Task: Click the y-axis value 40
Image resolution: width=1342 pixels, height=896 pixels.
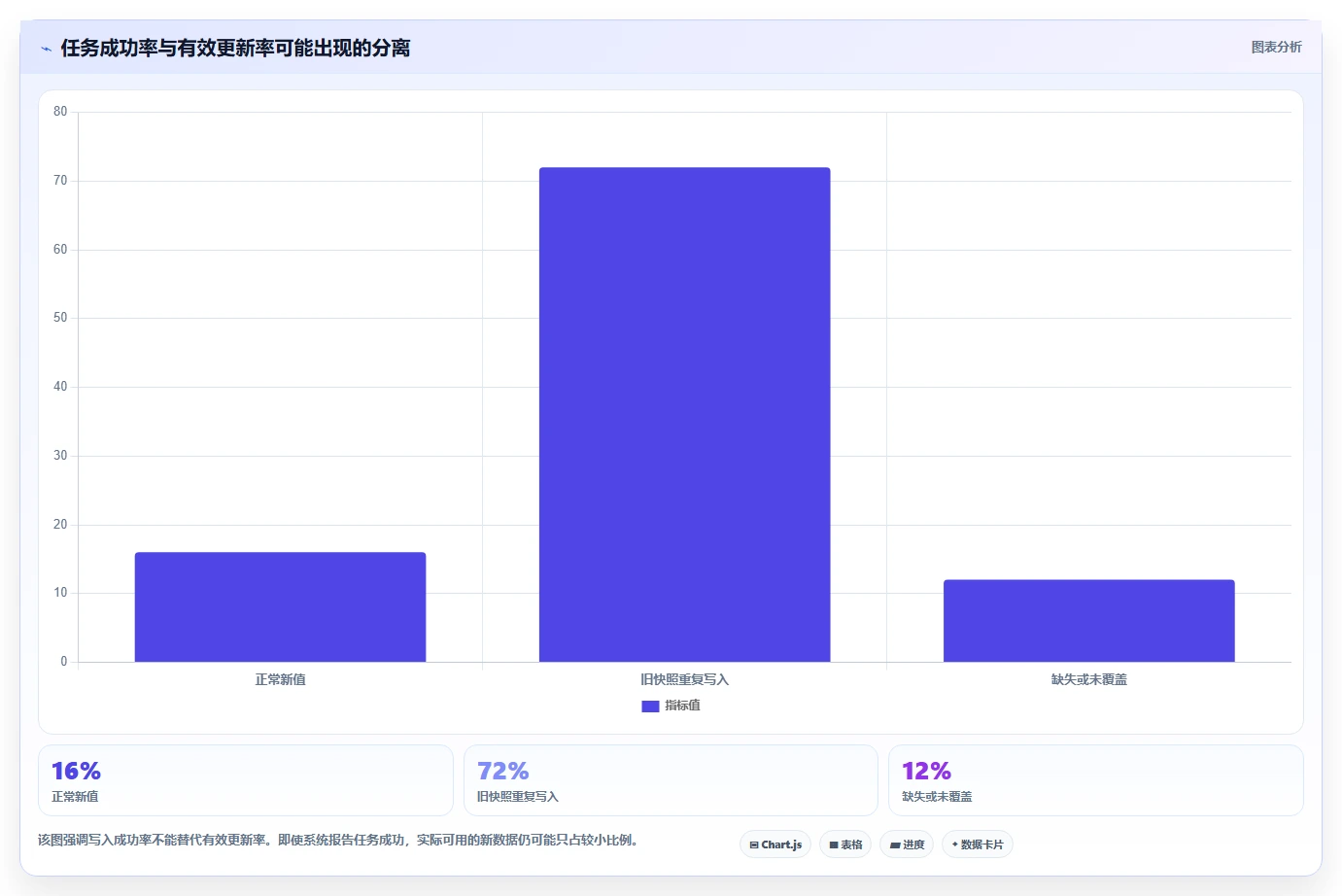Action: tap(60, 387)
